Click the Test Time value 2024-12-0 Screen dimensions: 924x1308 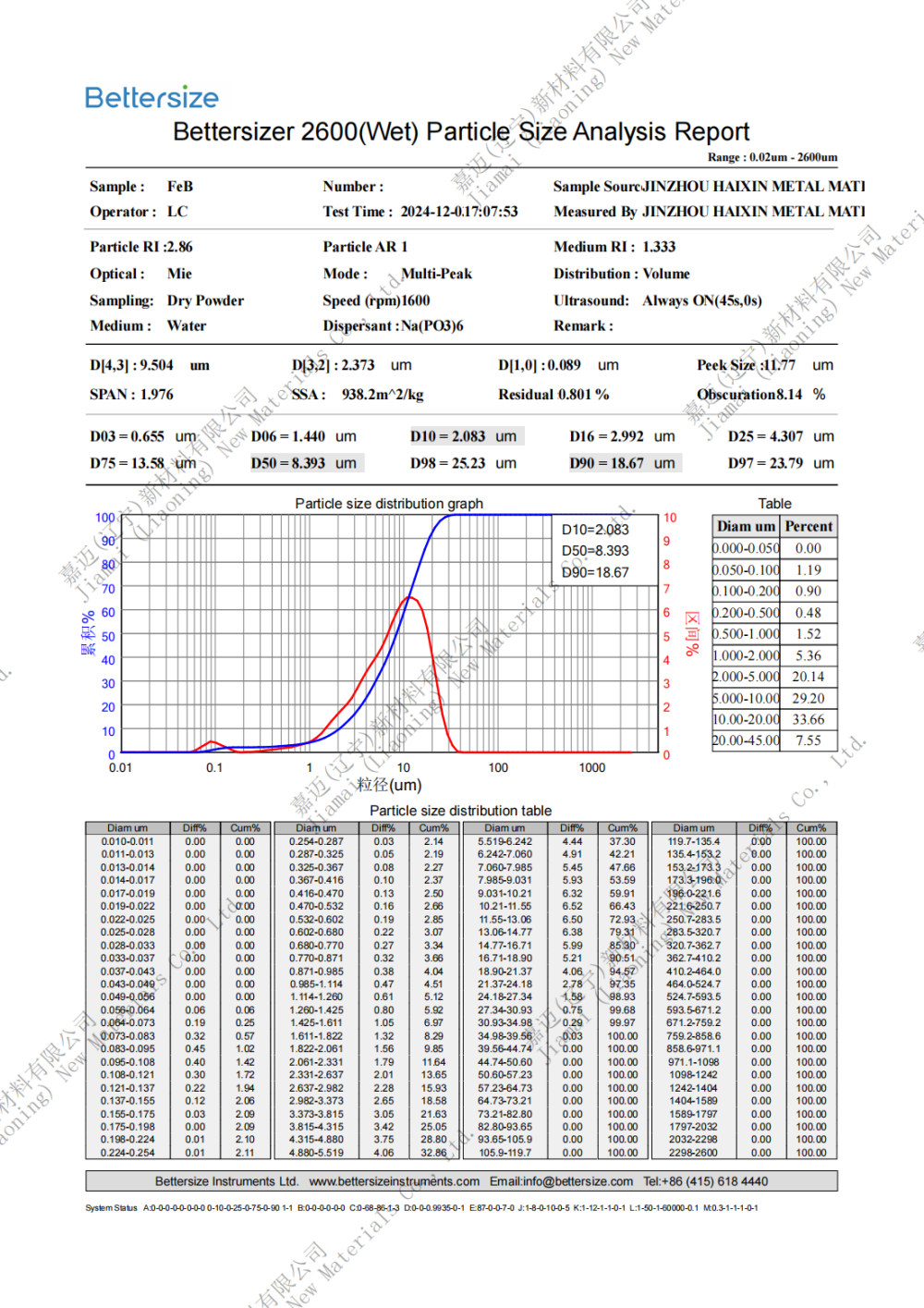459,212
